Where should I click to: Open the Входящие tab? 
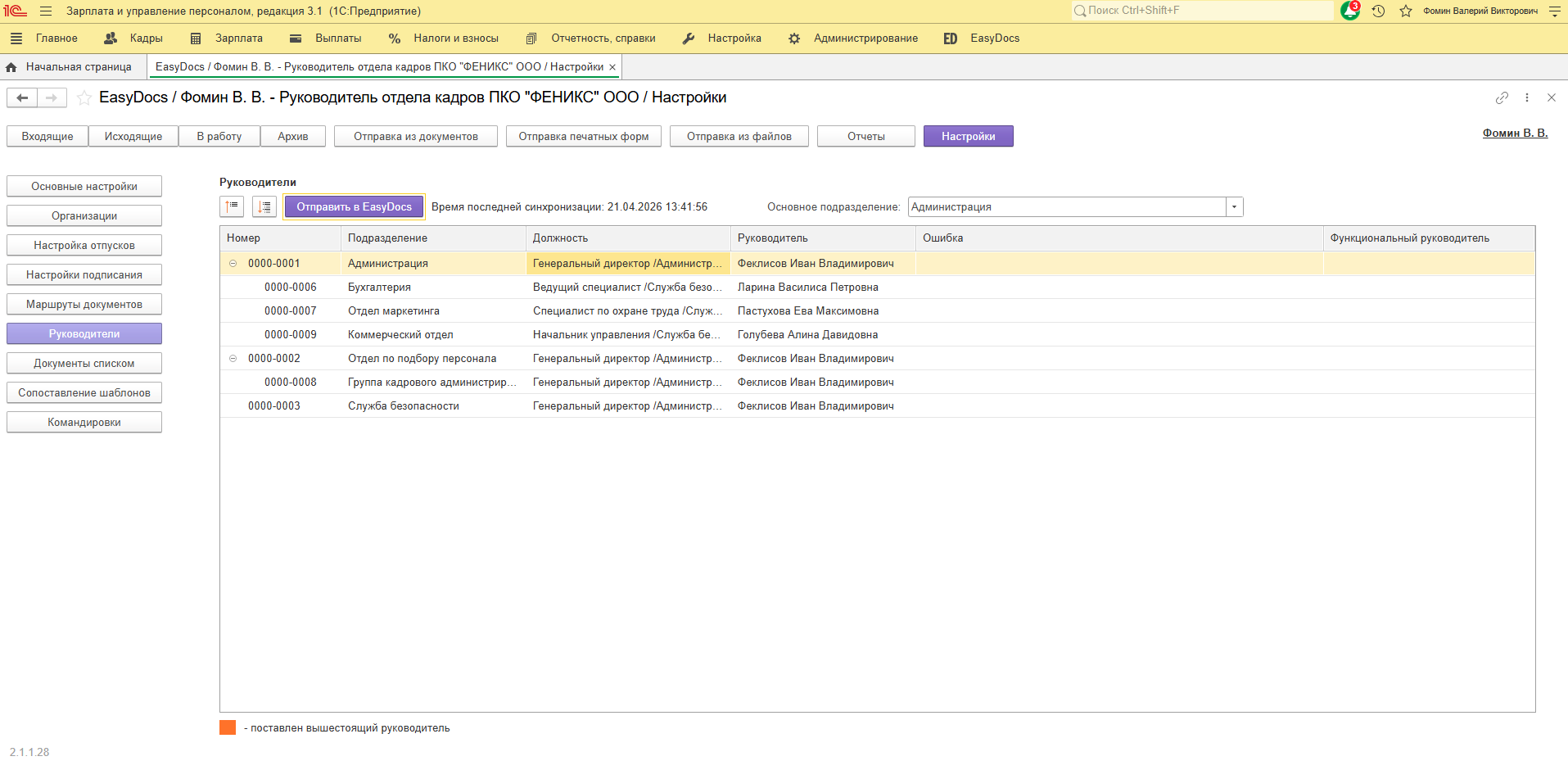coord(47,136)
